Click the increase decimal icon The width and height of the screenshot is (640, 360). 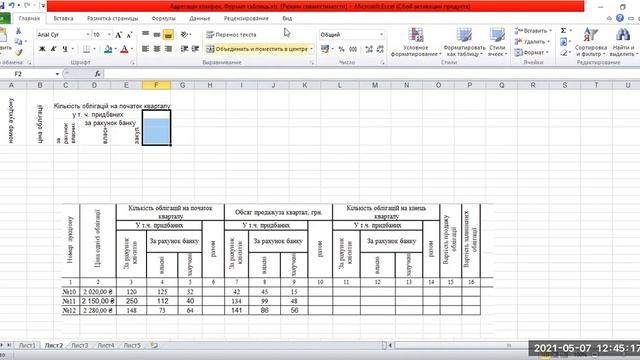tap(369, 49)
